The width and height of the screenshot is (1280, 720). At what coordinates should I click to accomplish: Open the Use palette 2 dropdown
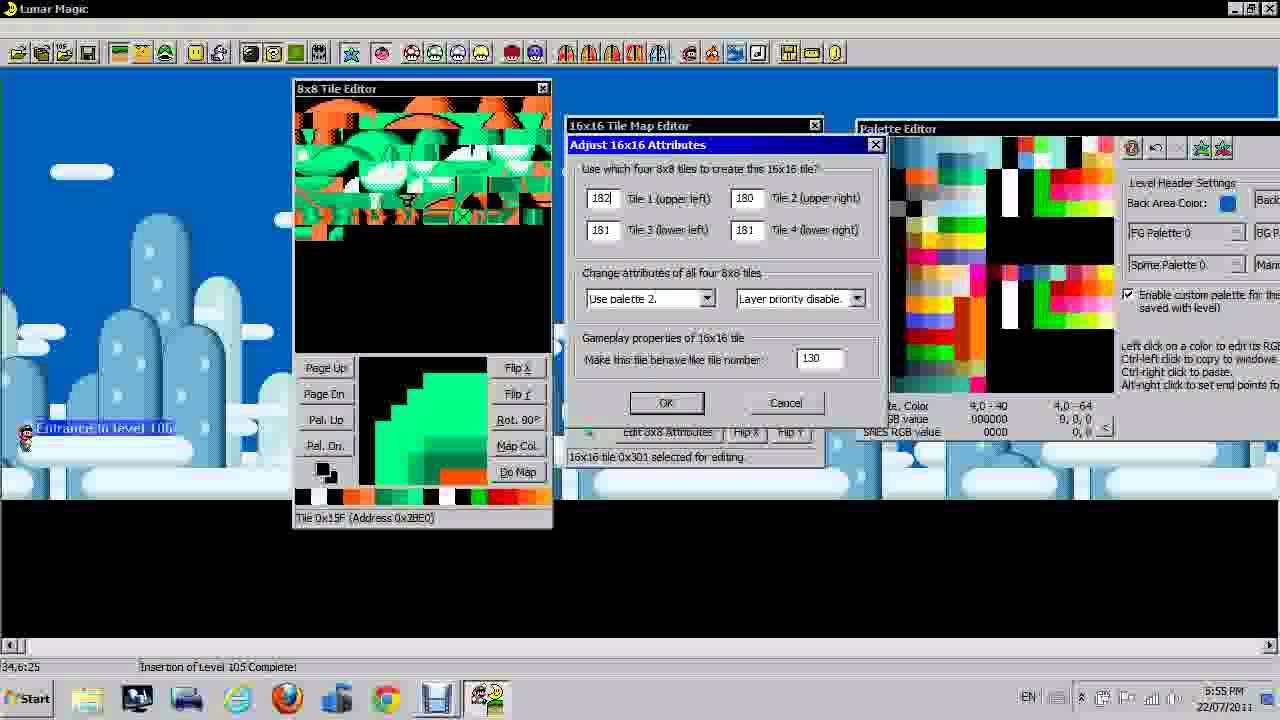(707, 299)
